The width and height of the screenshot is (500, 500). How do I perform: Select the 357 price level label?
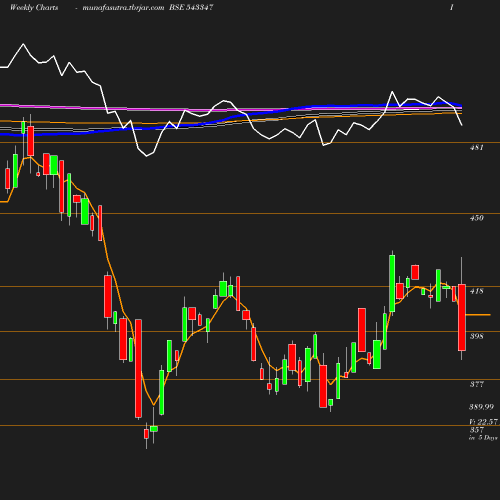(477, 430)
